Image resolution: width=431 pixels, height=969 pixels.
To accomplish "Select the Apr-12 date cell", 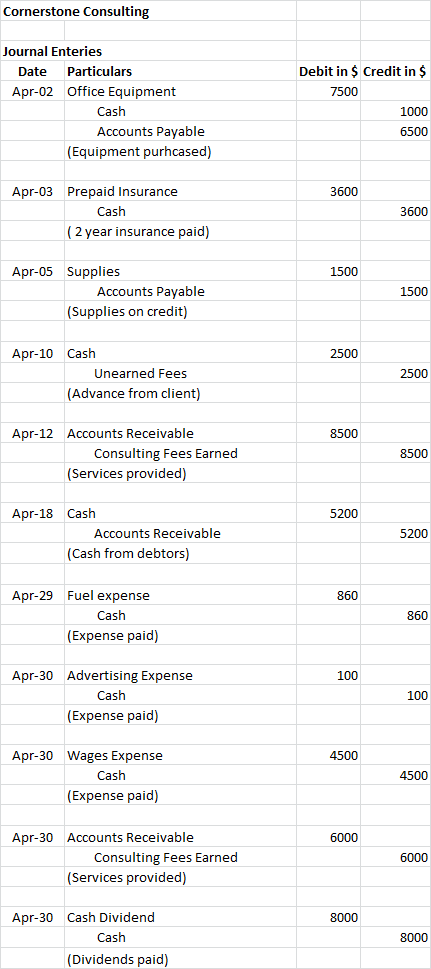I will [33, 434].
